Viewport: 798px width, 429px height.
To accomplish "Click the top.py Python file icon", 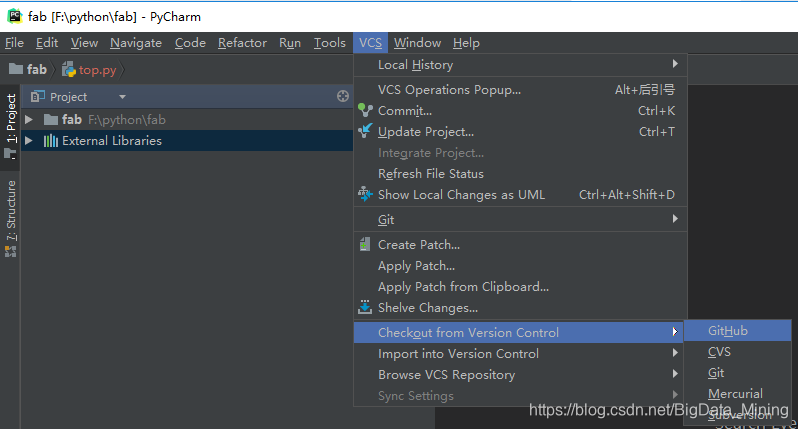I will click(69, 70).
